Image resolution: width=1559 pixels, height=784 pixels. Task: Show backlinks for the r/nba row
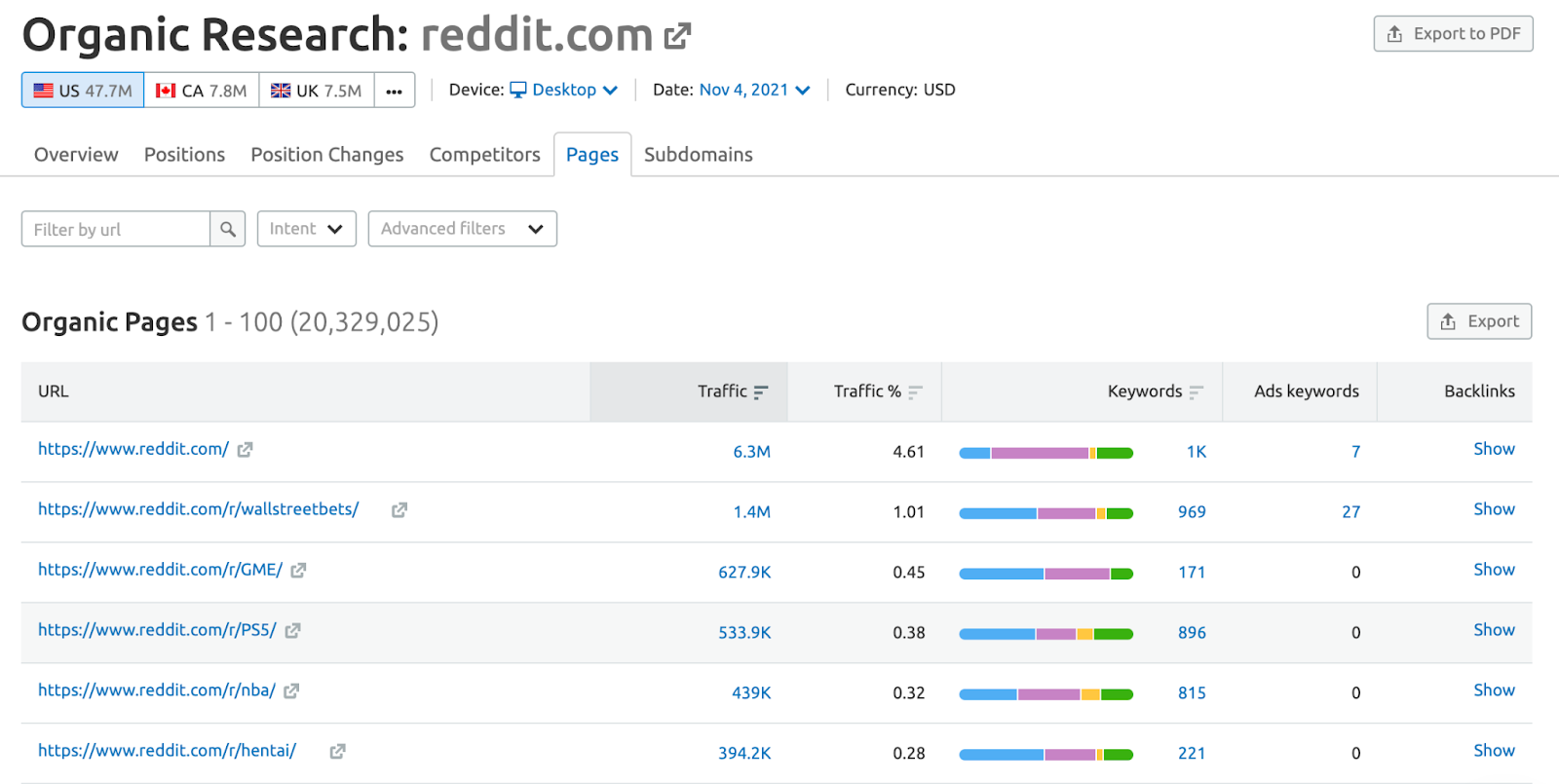click(x=1494, y=691)
